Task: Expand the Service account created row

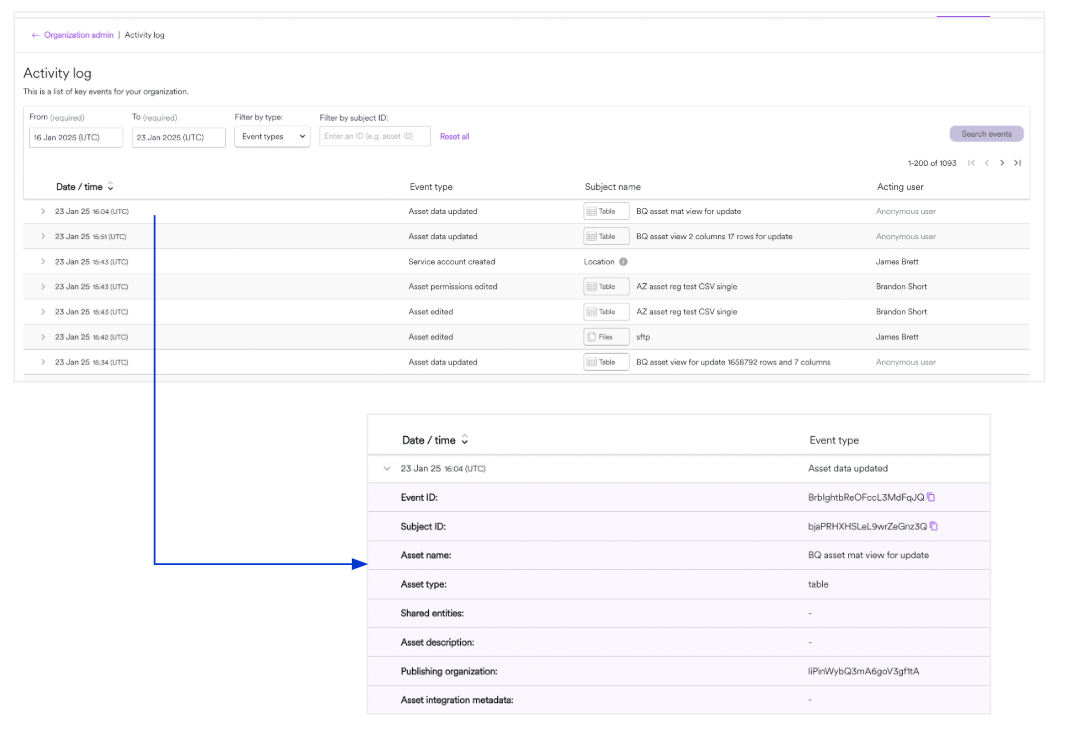Action: pyautogui.click(x=43, y=262)
